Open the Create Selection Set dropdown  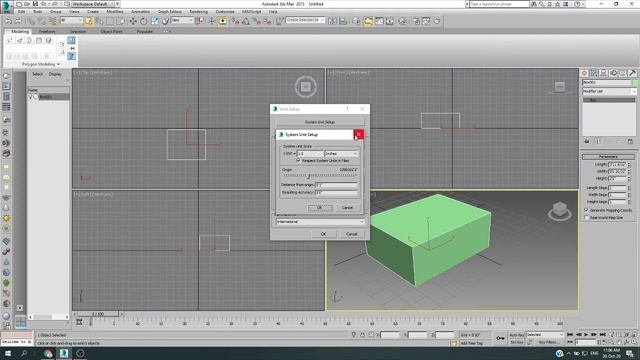click(305, 20)
